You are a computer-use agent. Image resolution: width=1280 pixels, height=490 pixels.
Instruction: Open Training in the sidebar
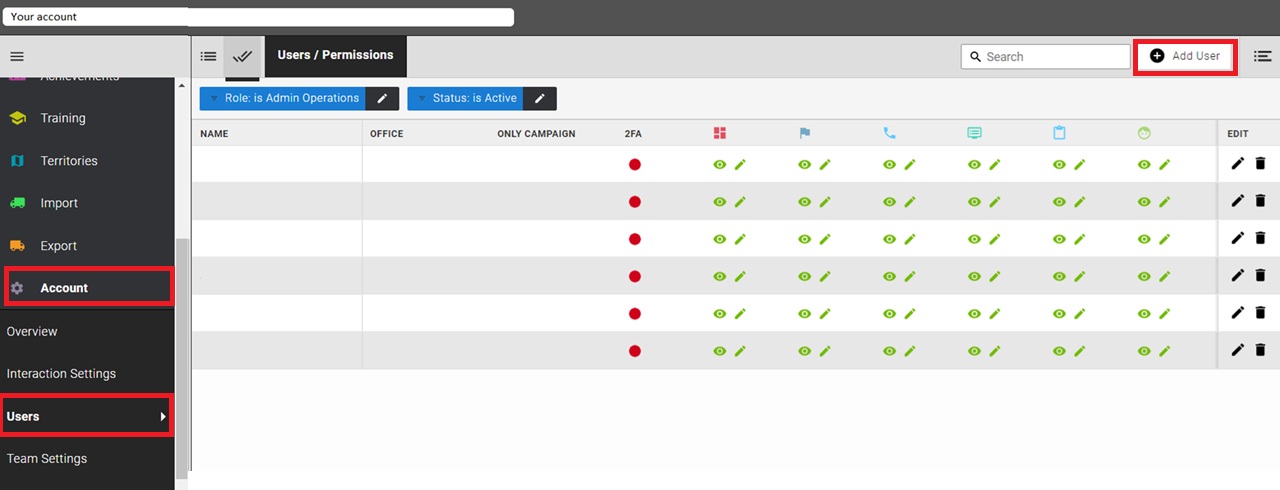[63, 118]
